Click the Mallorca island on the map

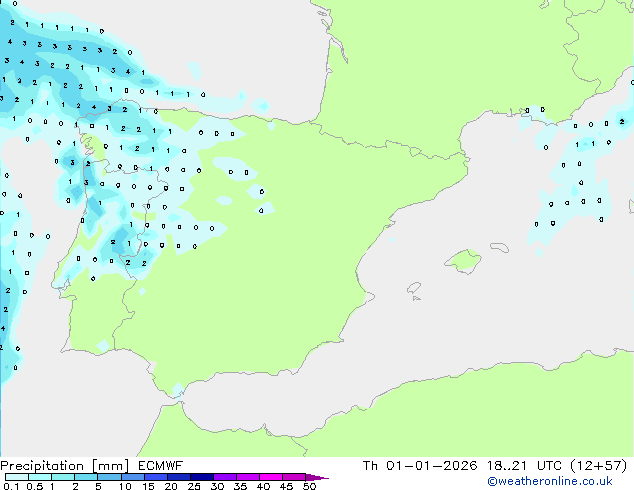(464, 261)
